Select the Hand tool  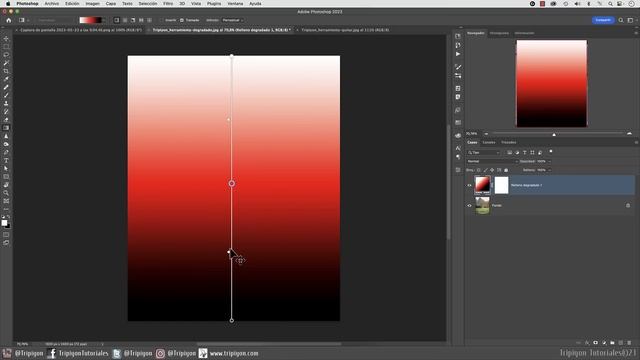pos(6,185)
